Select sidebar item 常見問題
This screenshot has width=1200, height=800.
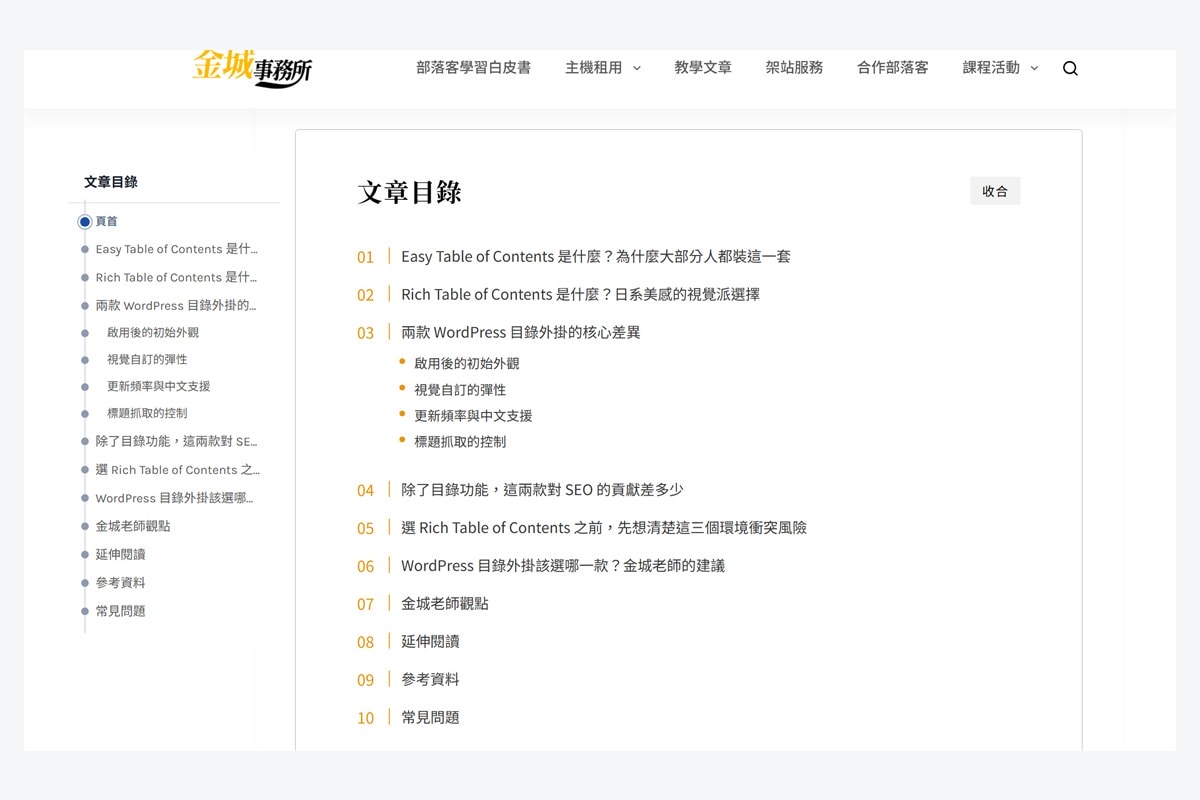[x=121, y=611]
